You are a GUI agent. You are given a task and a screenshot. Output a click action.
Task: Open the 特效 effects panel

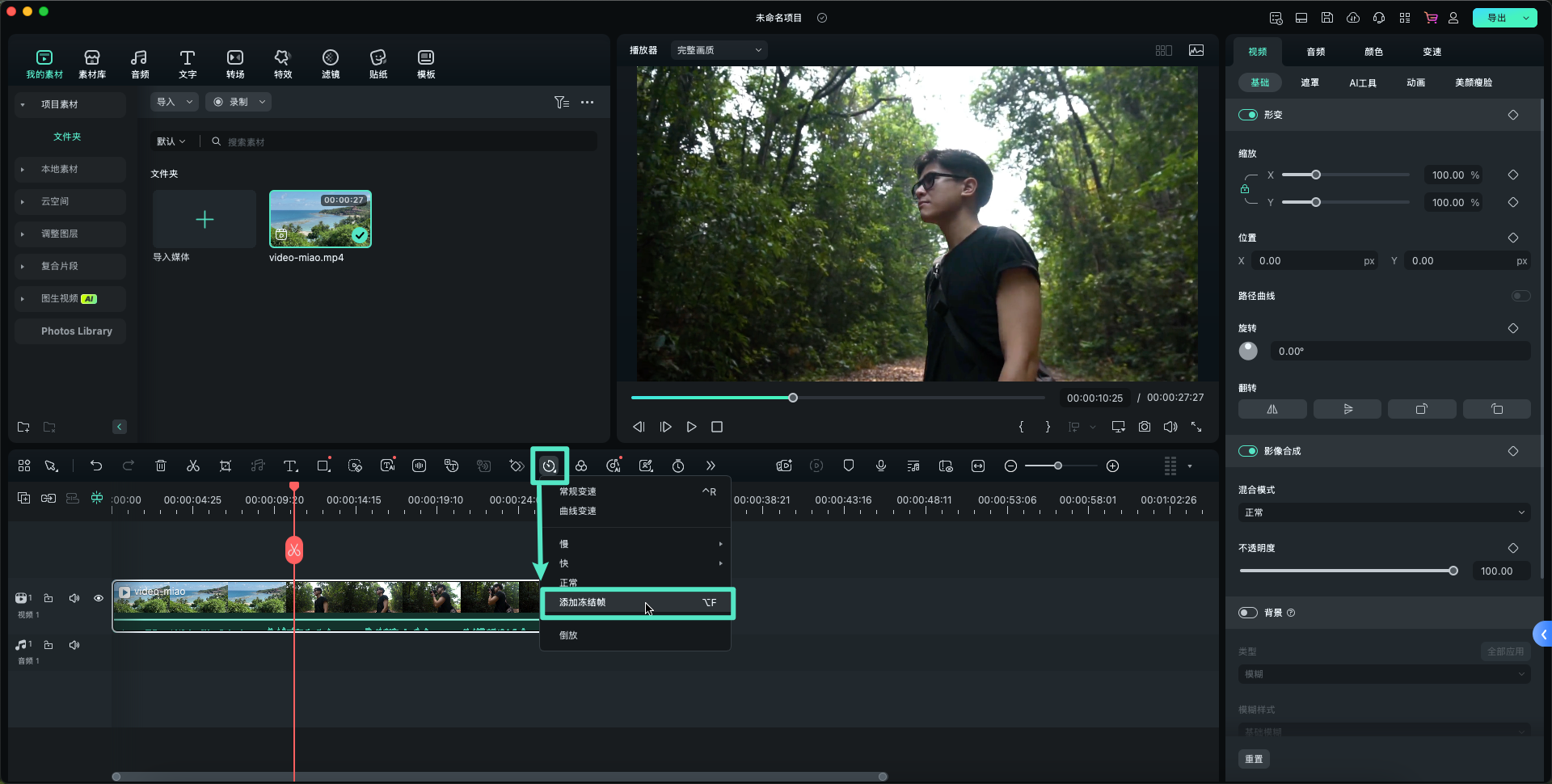282,64
